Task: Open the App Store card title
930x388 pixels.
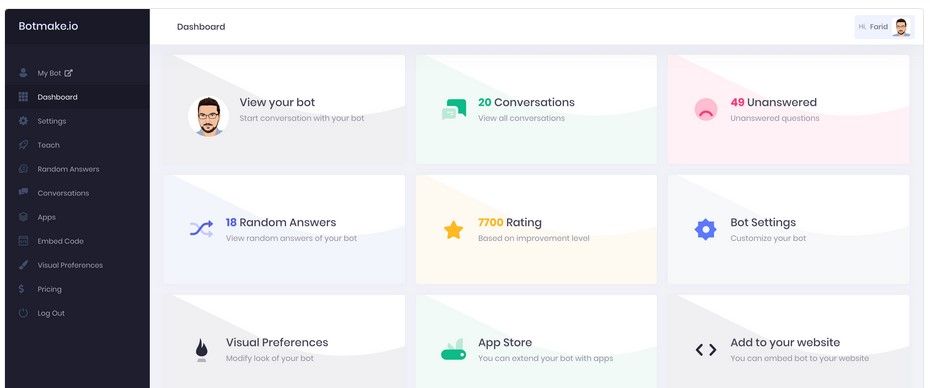Action: tap(505, 342)
